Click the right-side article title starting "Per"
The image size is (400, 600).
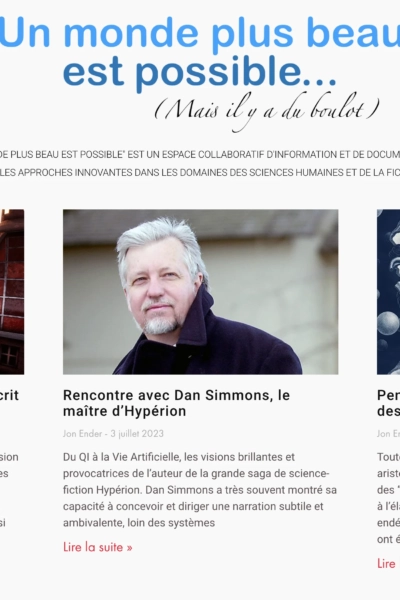pyautogui.click(x=389, y=403)
